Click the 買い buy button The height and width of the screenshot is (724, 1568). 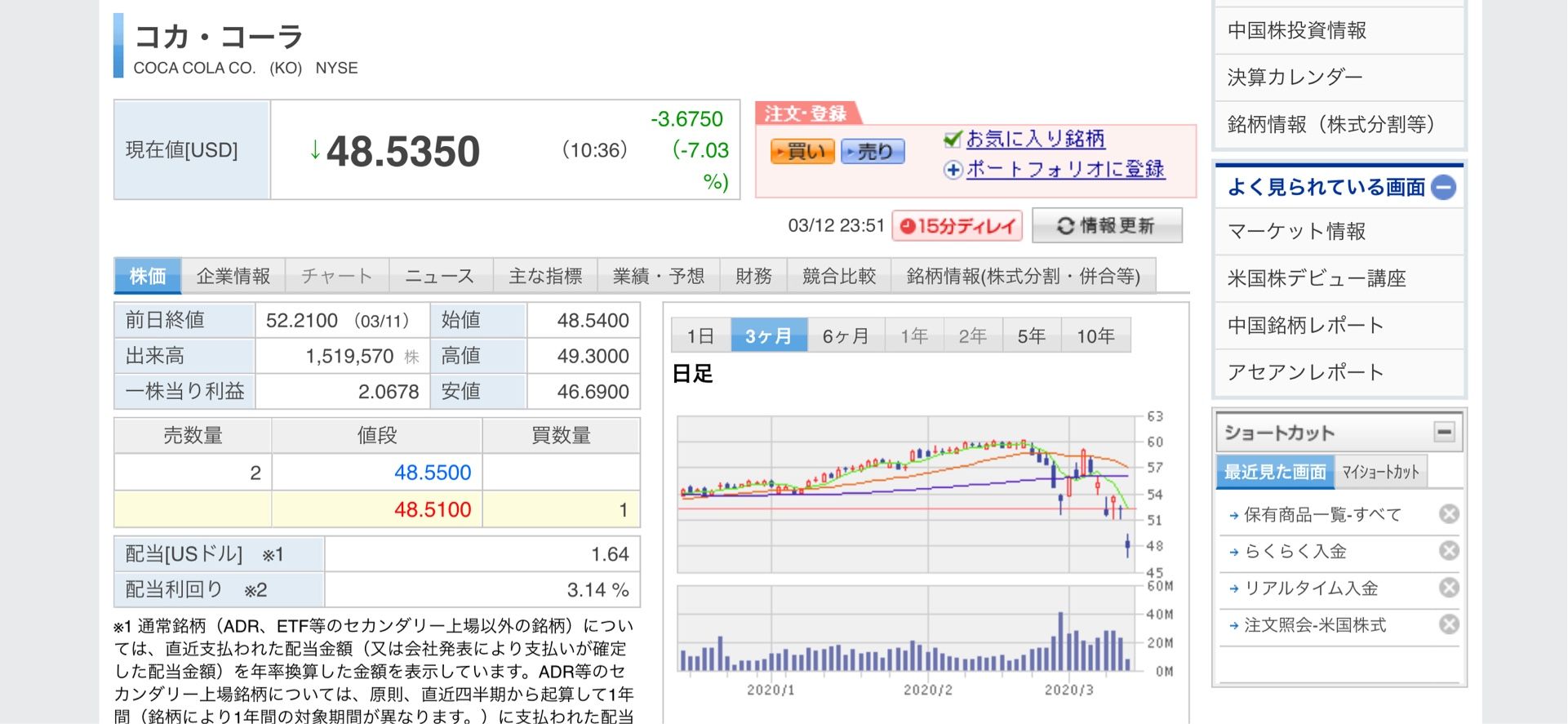[802, 151]
